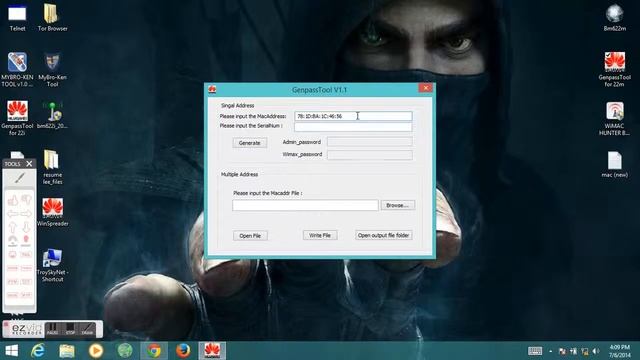Select the up arrow stamp in TOOLS panel
The height and width of the screenshot is (360, 640).
(x=13, y=227)
